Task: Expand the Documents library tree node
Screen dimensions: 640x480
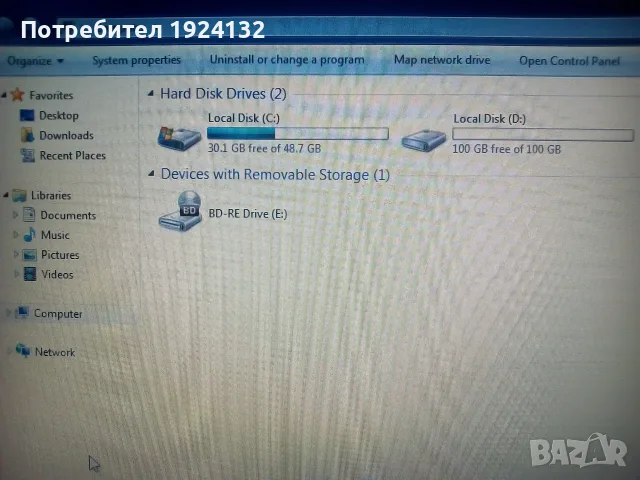Action: (x=16, y=215)
